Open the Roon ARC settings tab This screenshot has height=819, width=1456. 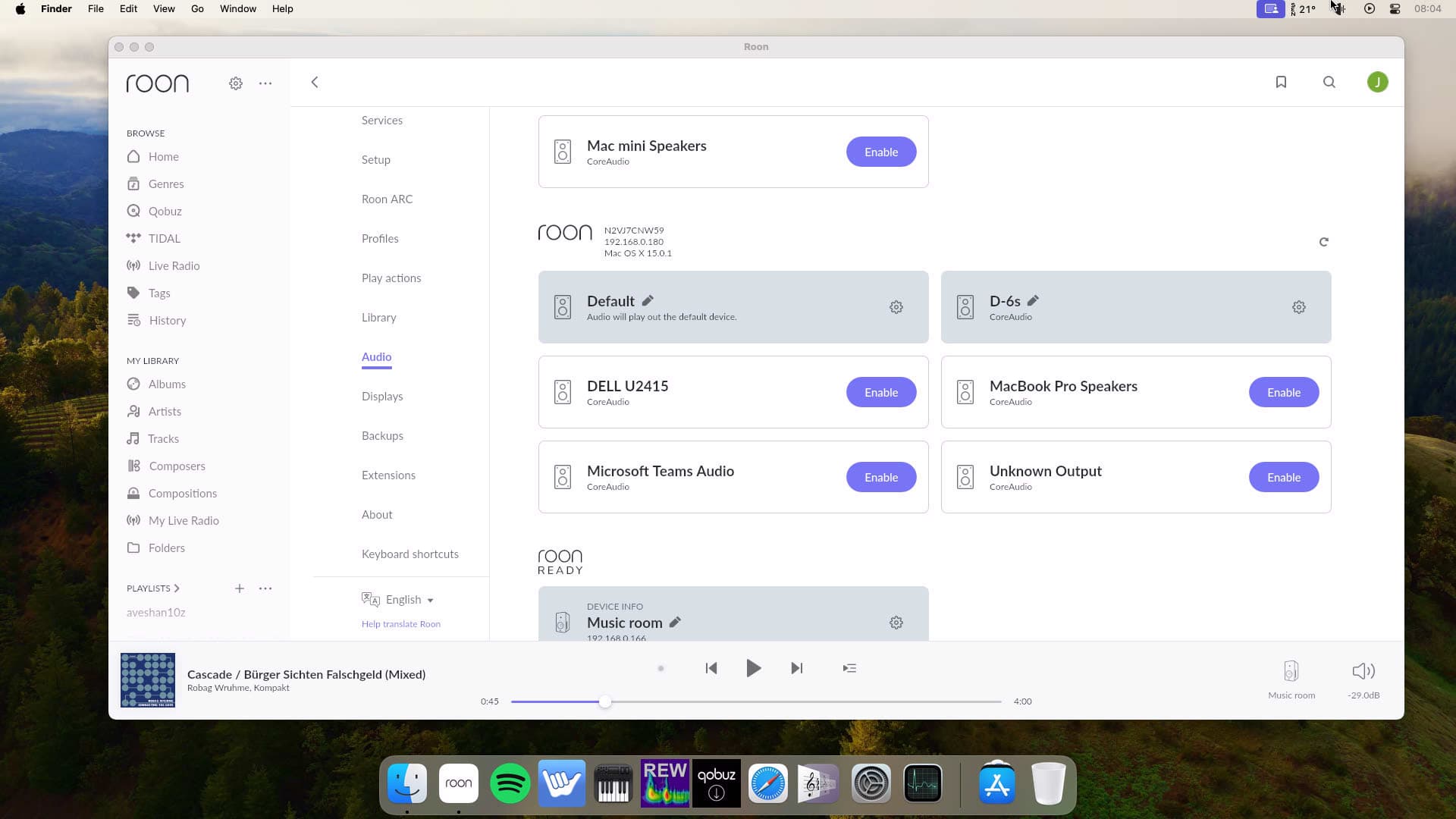coord(388,199)
